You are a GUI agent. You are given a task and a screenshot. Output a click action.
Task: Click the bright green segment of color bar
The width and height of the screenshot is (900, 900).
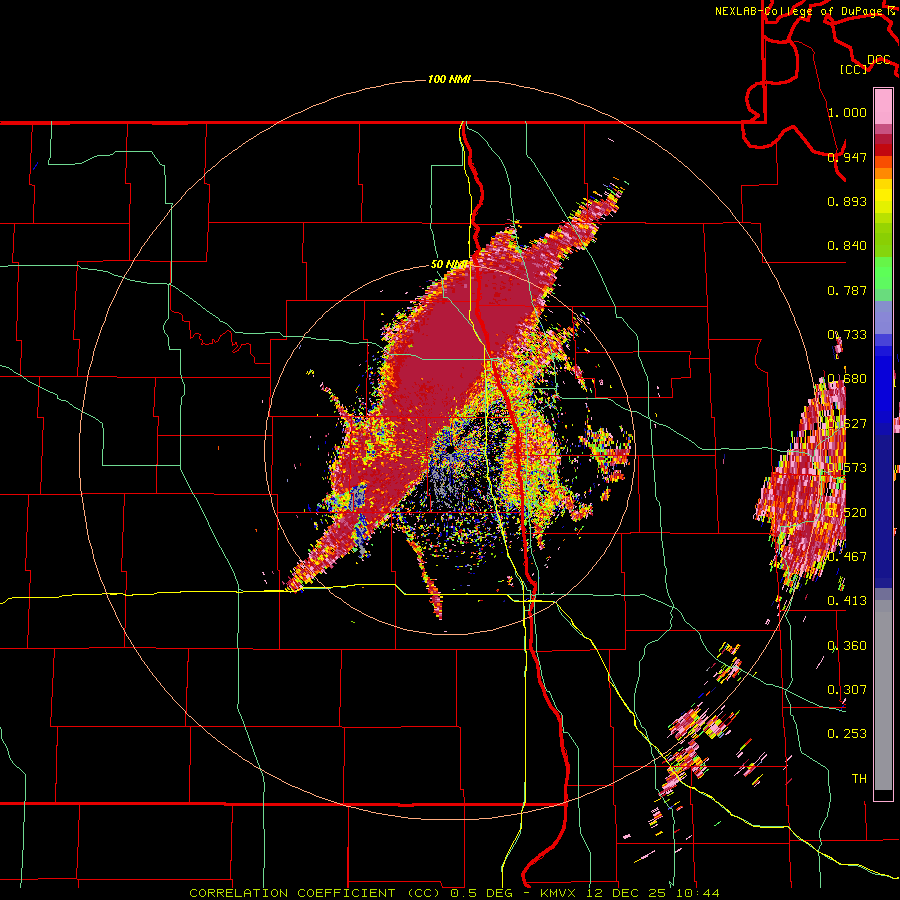point(883,273)
